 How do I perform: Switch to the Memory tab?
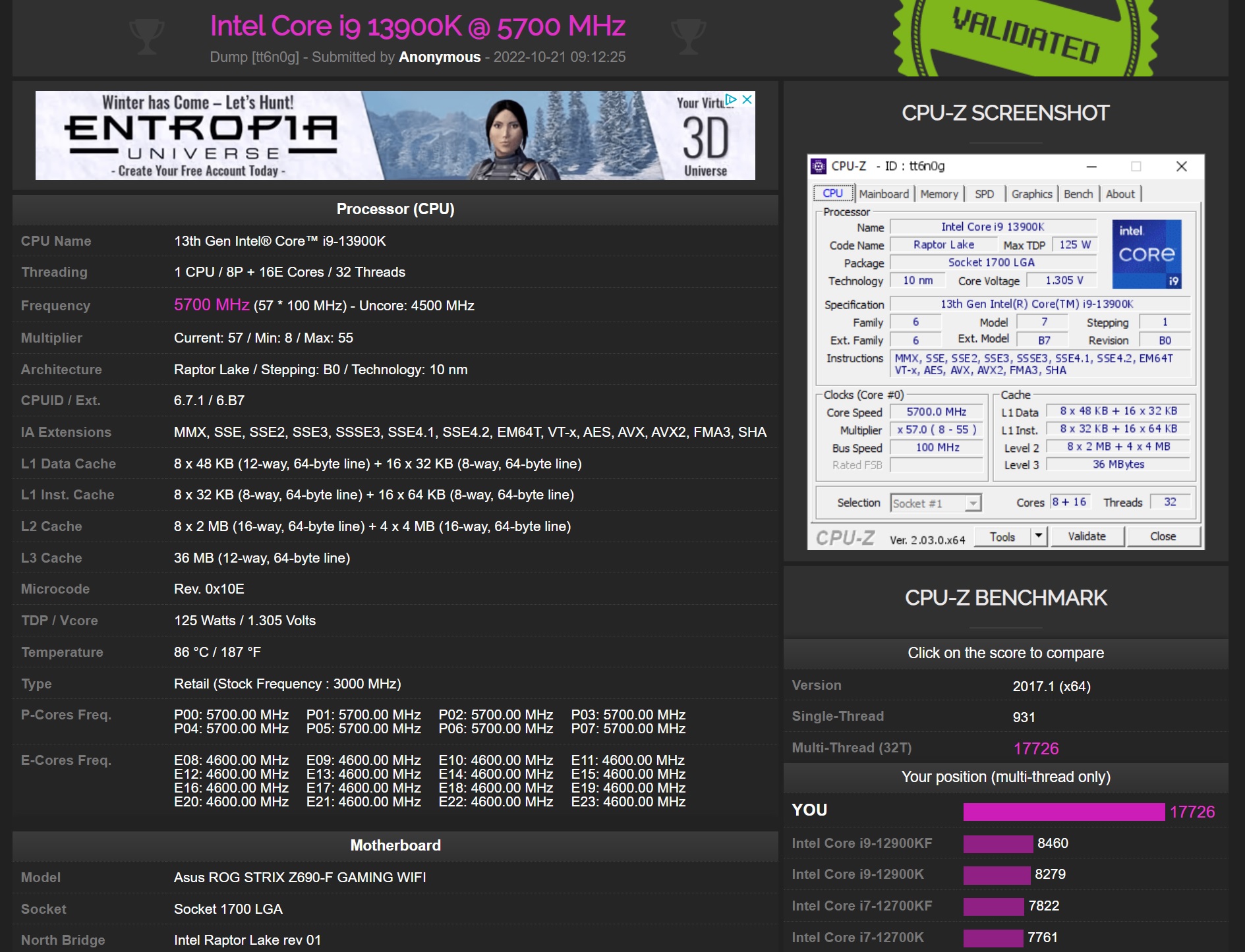click(x=939, y=194)
